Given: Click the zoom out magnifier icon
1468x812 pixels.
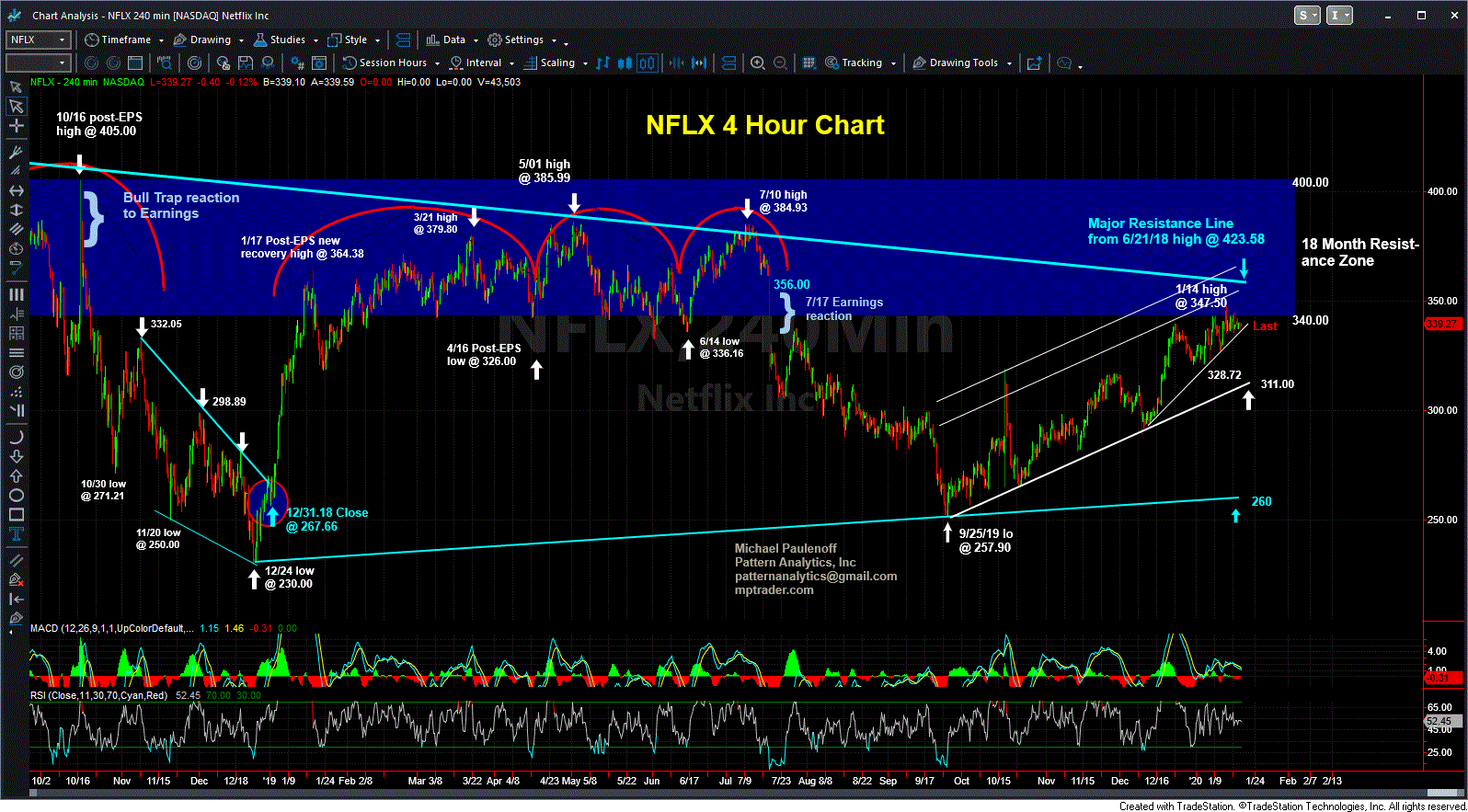Looking at the screenshot, I should (780, 63).
